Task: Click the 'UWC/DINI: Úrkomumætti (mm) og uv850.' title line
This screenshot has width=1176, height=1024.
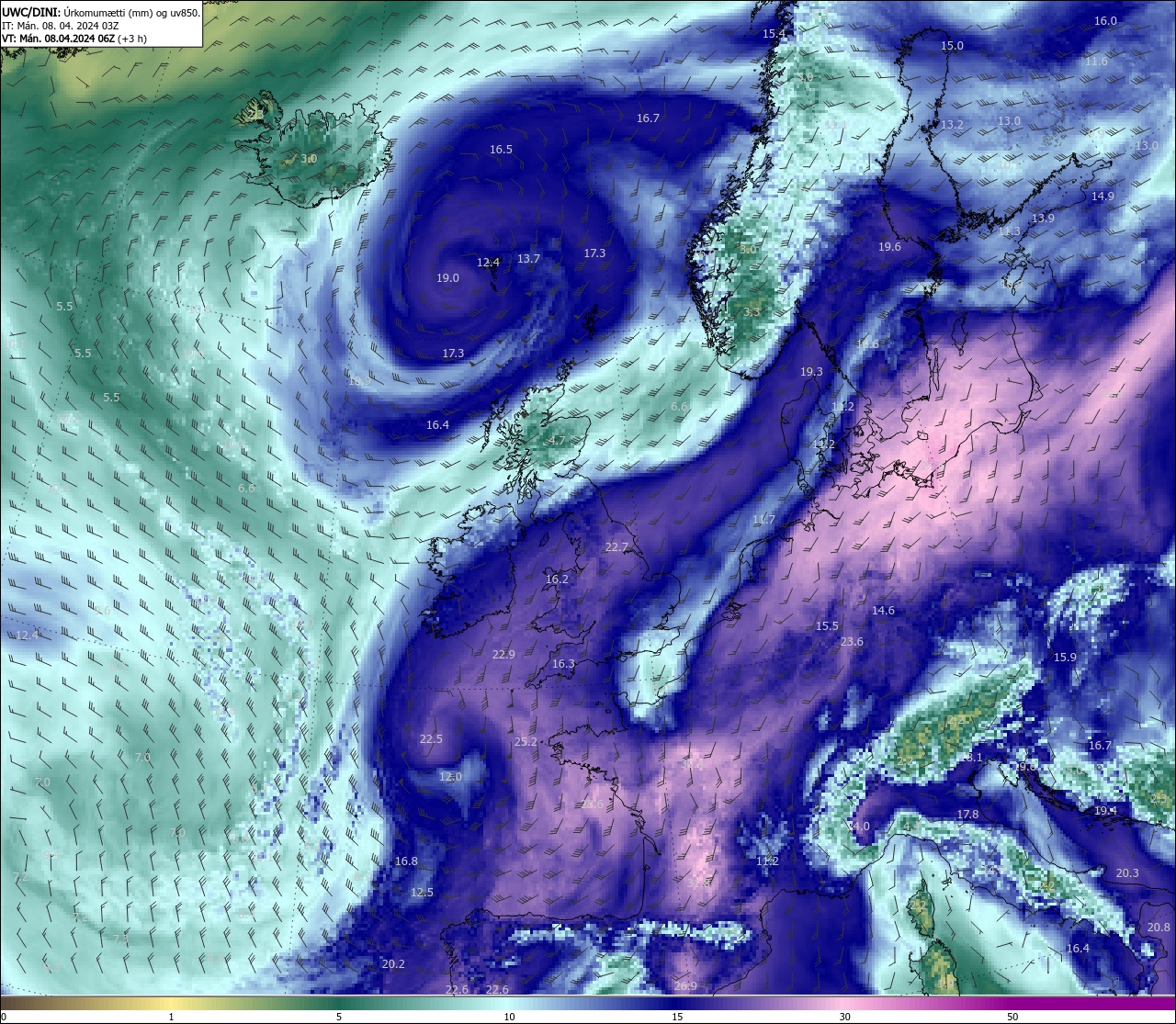Action: (101, 12)
